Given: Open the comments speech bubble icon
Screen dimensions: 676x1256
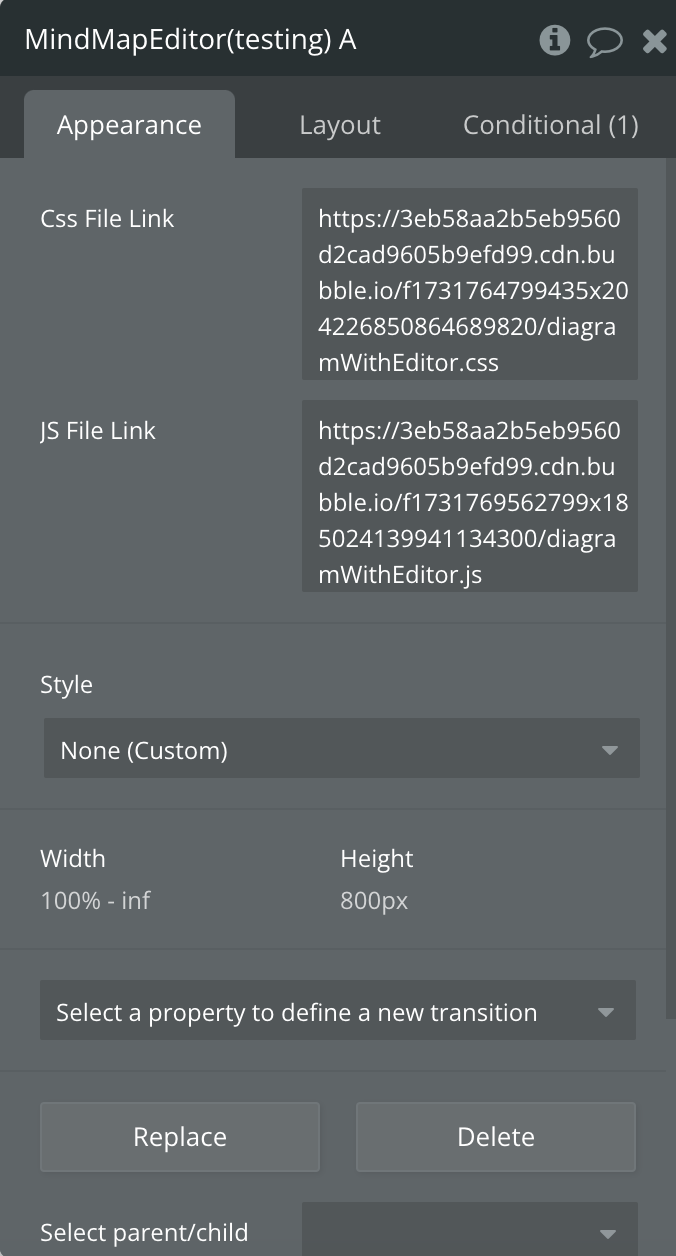Looking at the screenshot, I should point(604,41).
